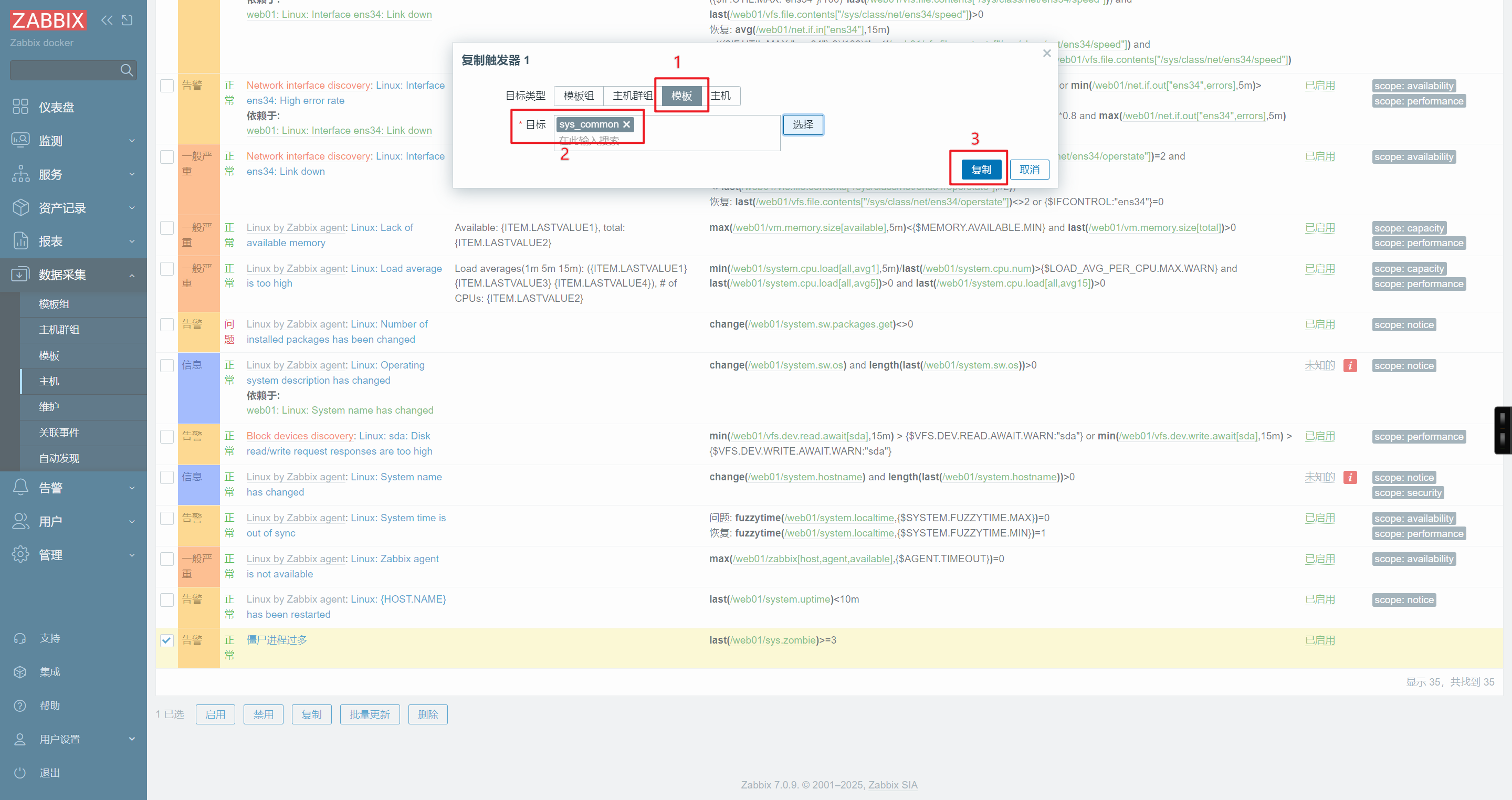This screenshot has width=1512, height=800.
Task: Expand the 资产记录 menu chevron
Action: (x=132, y=208)
